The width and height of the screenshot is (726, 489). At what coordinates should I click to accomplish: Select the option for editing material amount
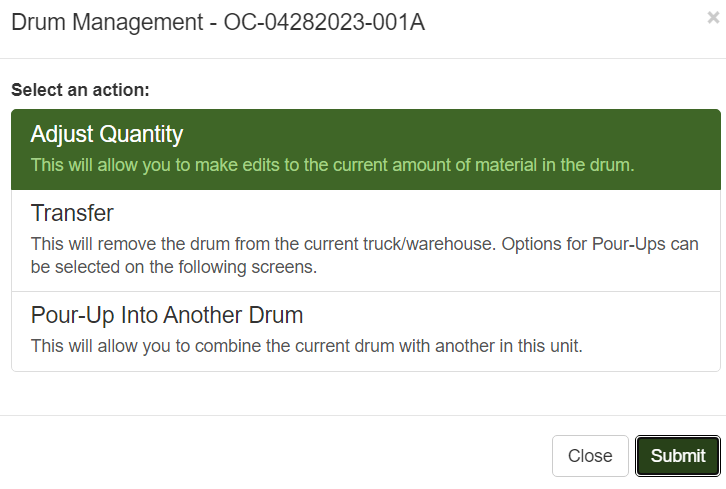[365, 149]
